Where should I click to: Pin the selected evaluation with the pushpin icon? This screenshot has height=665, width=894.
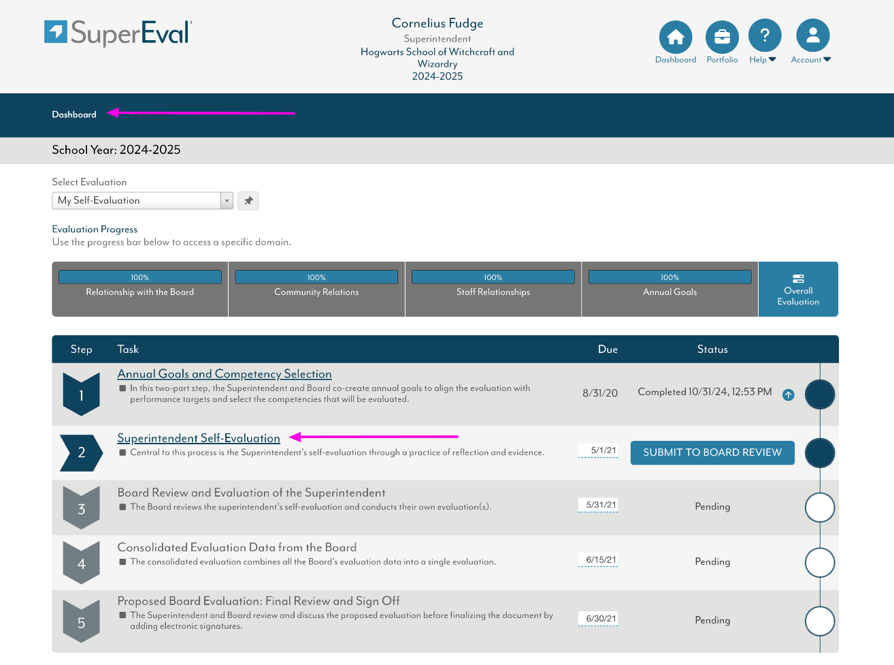[x=249, y=201]
